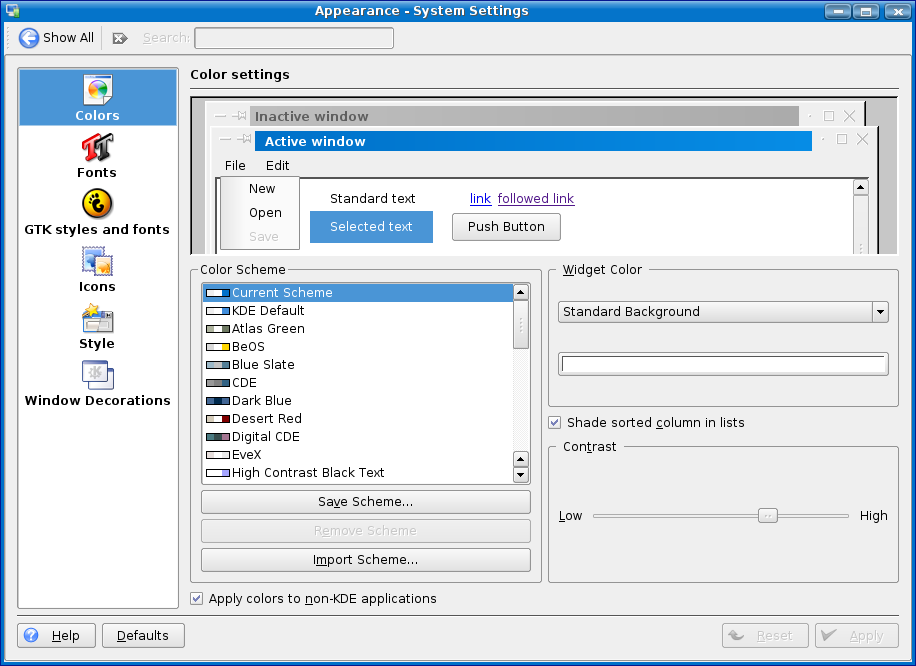Open Edit menu in preview window
The height and width of the screenshot is (666, 916).
click(x=277, y=166)
